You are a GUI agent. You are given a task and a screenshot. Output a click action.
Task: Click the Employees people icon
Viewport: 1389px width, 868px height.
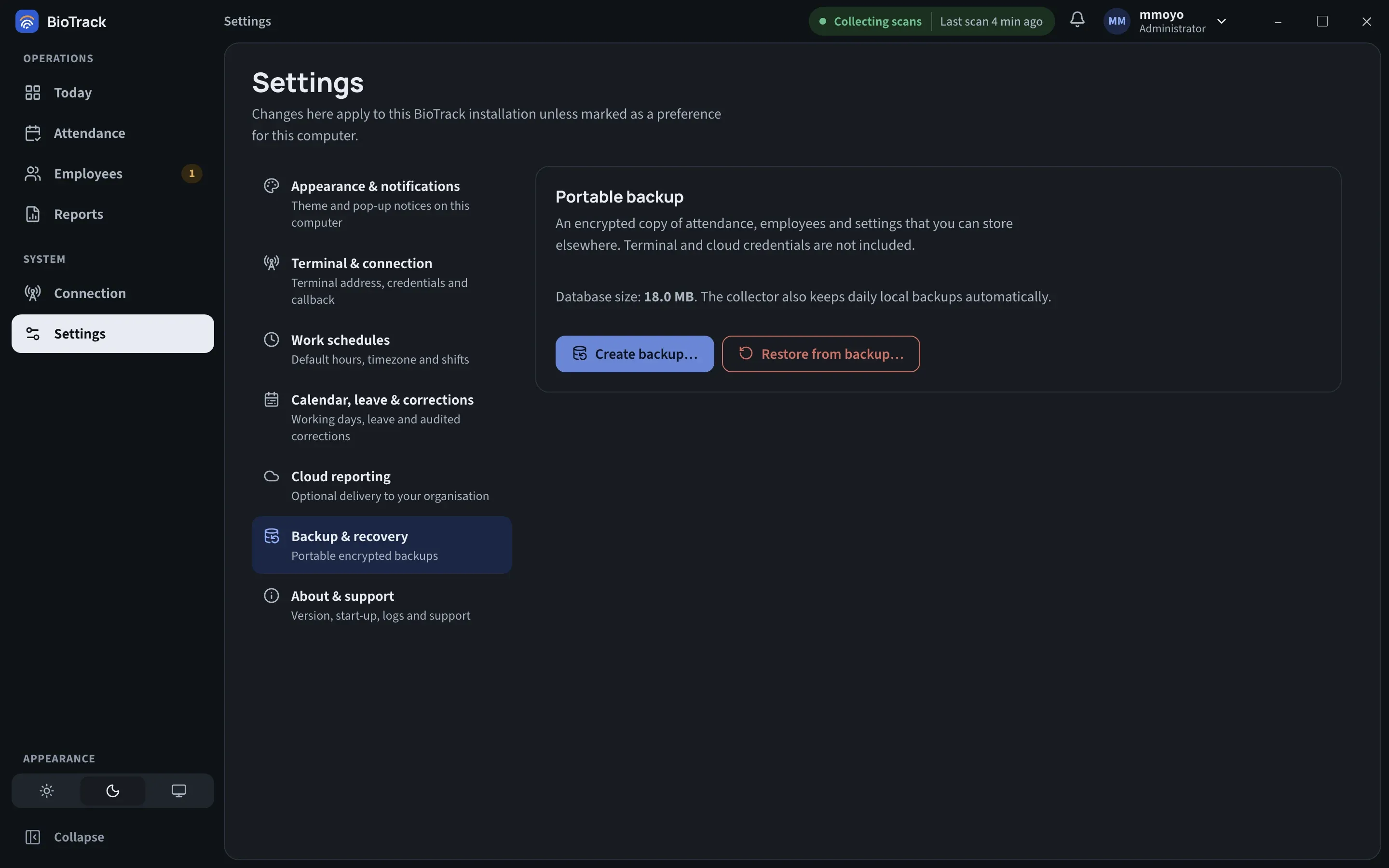point(33,174)
